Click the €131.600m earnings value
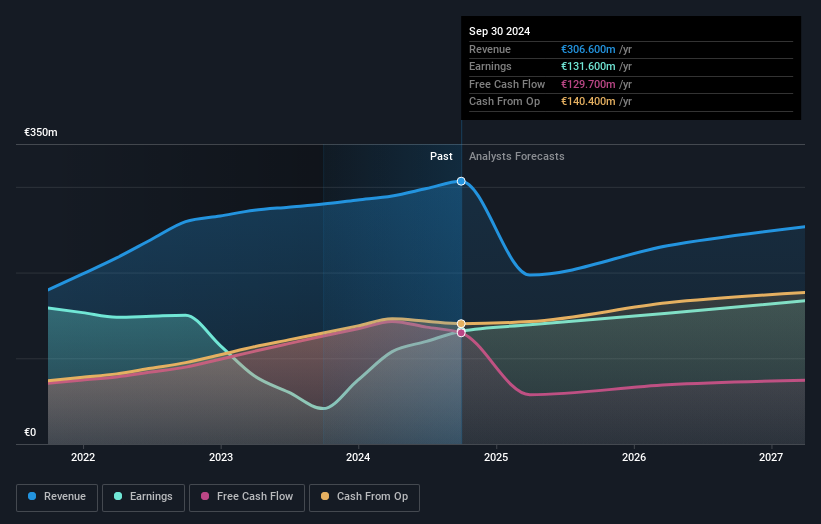This screenshot has width=821, height=524. pyautogui.click(x=588, y=66)
